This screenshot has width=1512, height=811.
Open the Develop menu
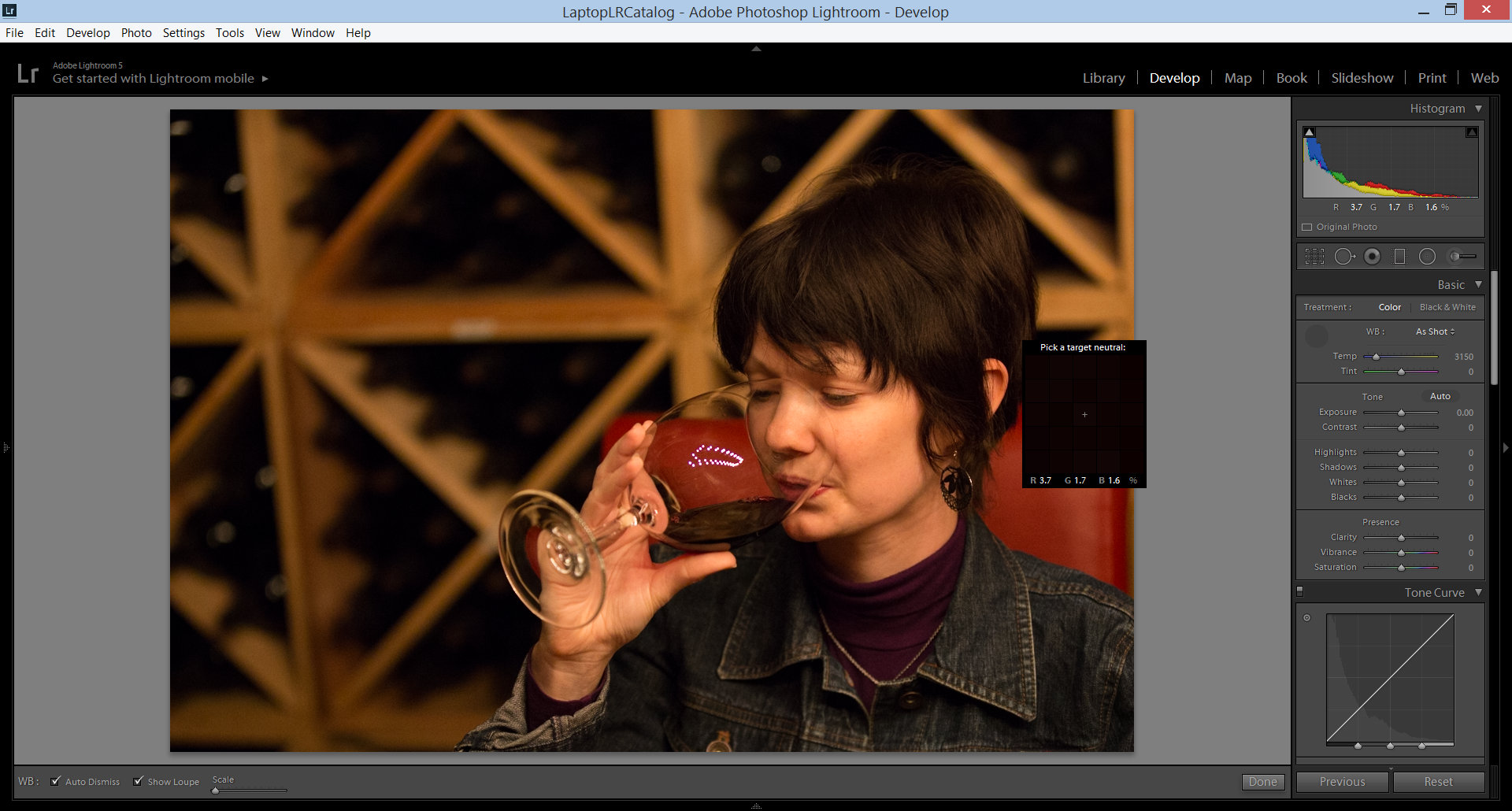coord(88,32)
